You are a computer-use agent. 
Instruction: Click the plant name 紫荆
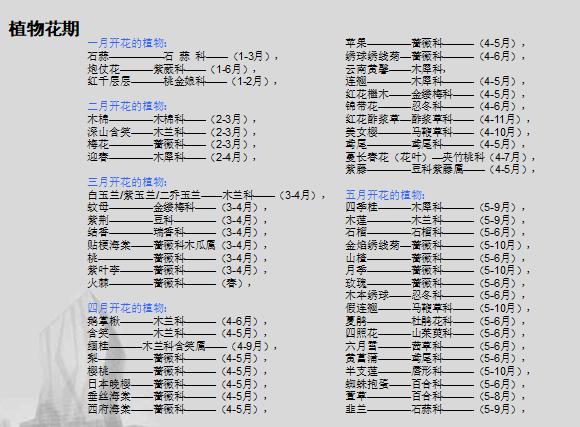pyautogui.click(x=98, y=220)
